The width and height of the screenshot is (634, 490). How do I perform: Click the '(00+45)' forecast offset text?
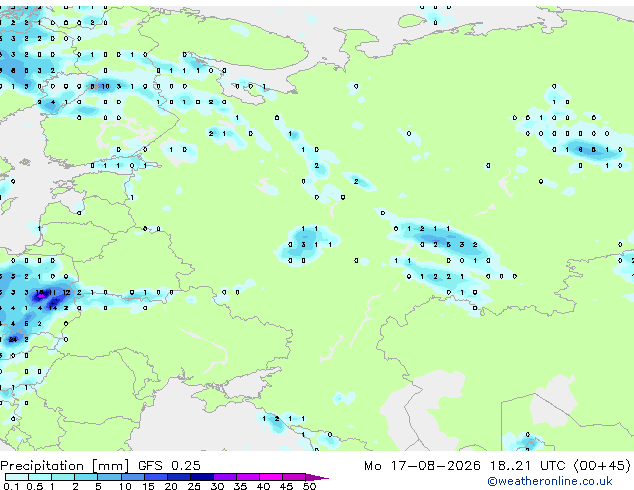click(602, 466)
